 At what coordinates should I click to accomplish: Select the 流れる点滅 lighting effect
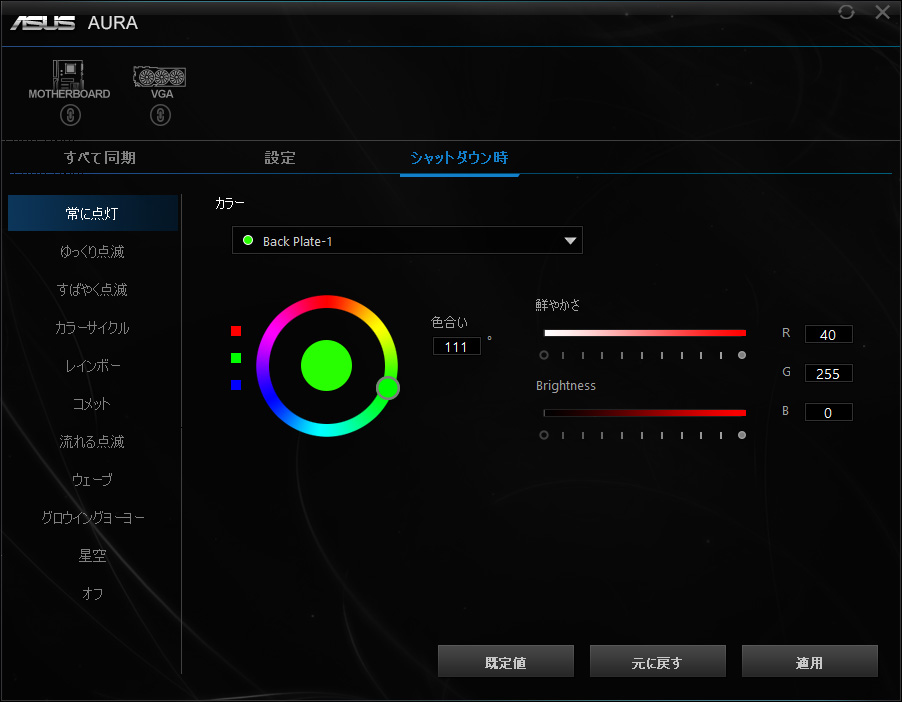click(x=93, y=441)
